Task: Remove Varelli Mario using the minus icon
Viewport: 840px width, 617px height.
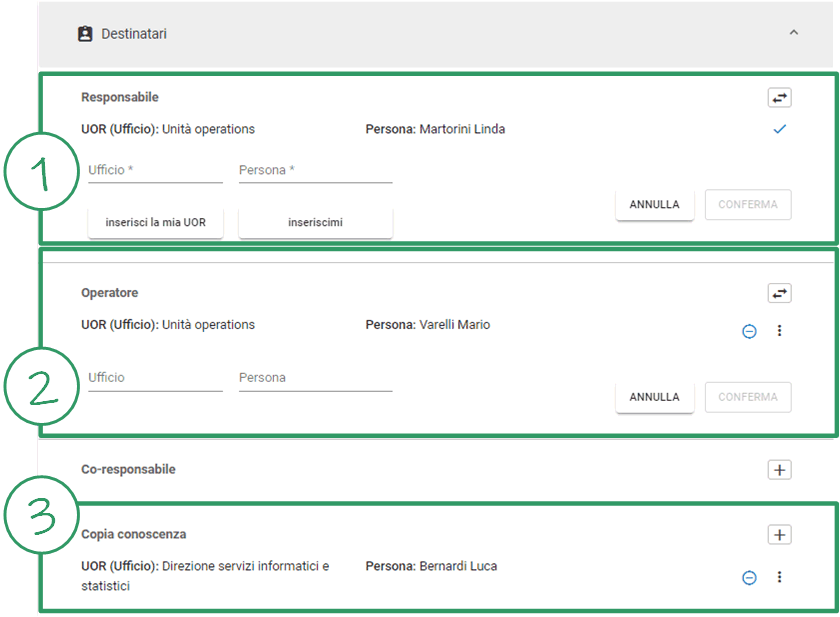Action: point(749,331)
